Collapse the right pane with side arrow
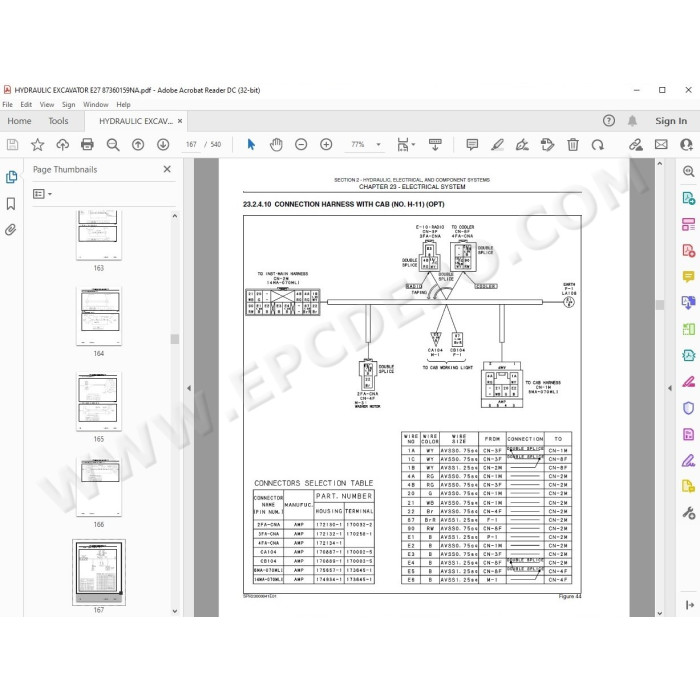This screenshot has width=700, height=700. tap(670, 388)
